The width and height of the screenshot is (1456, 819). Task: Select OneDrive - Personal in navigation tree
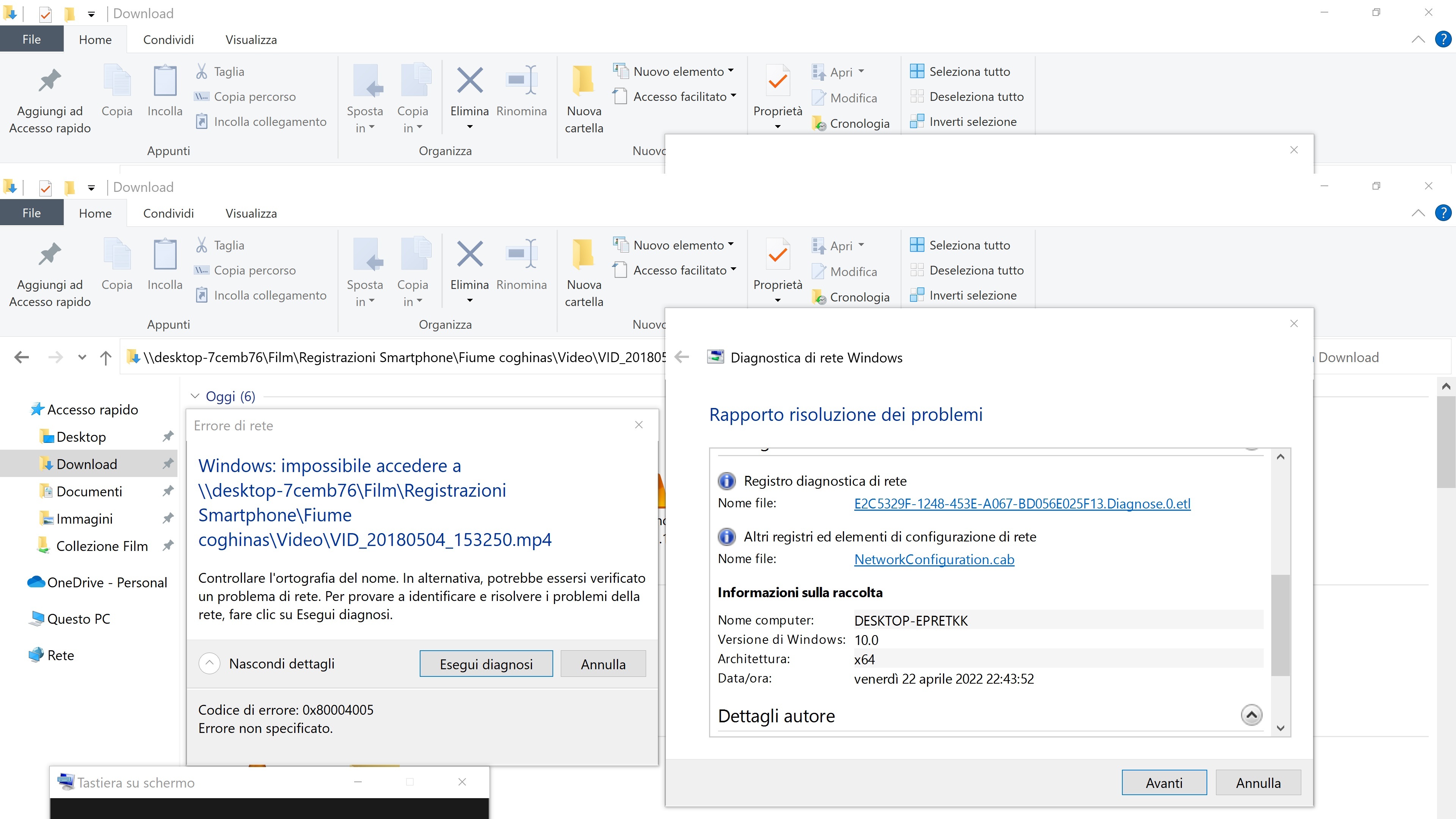point(97,582)
